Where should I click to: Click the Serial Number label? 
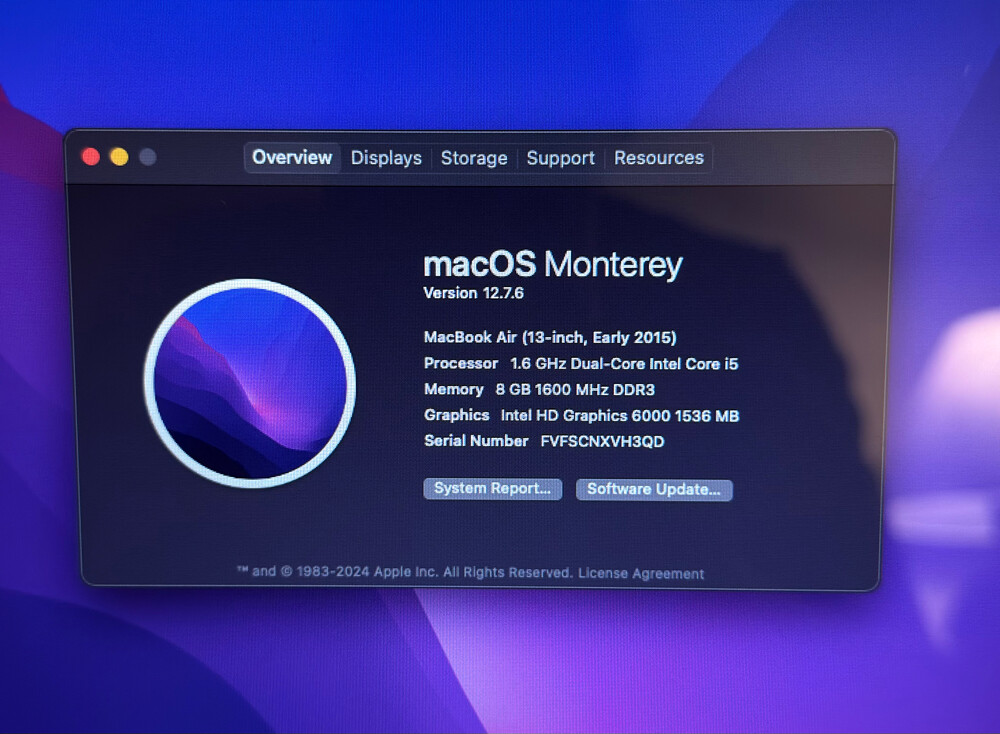point(476,441)
